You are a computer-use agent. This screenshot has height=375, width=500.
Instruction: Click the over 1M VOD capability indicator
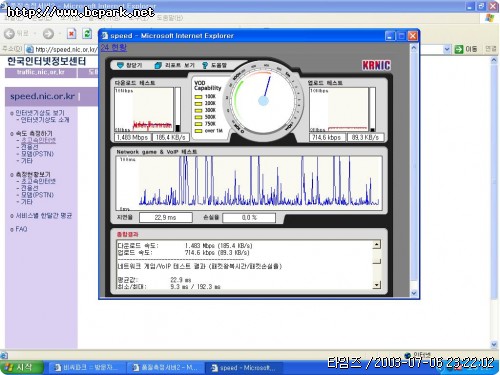(199, 131)
